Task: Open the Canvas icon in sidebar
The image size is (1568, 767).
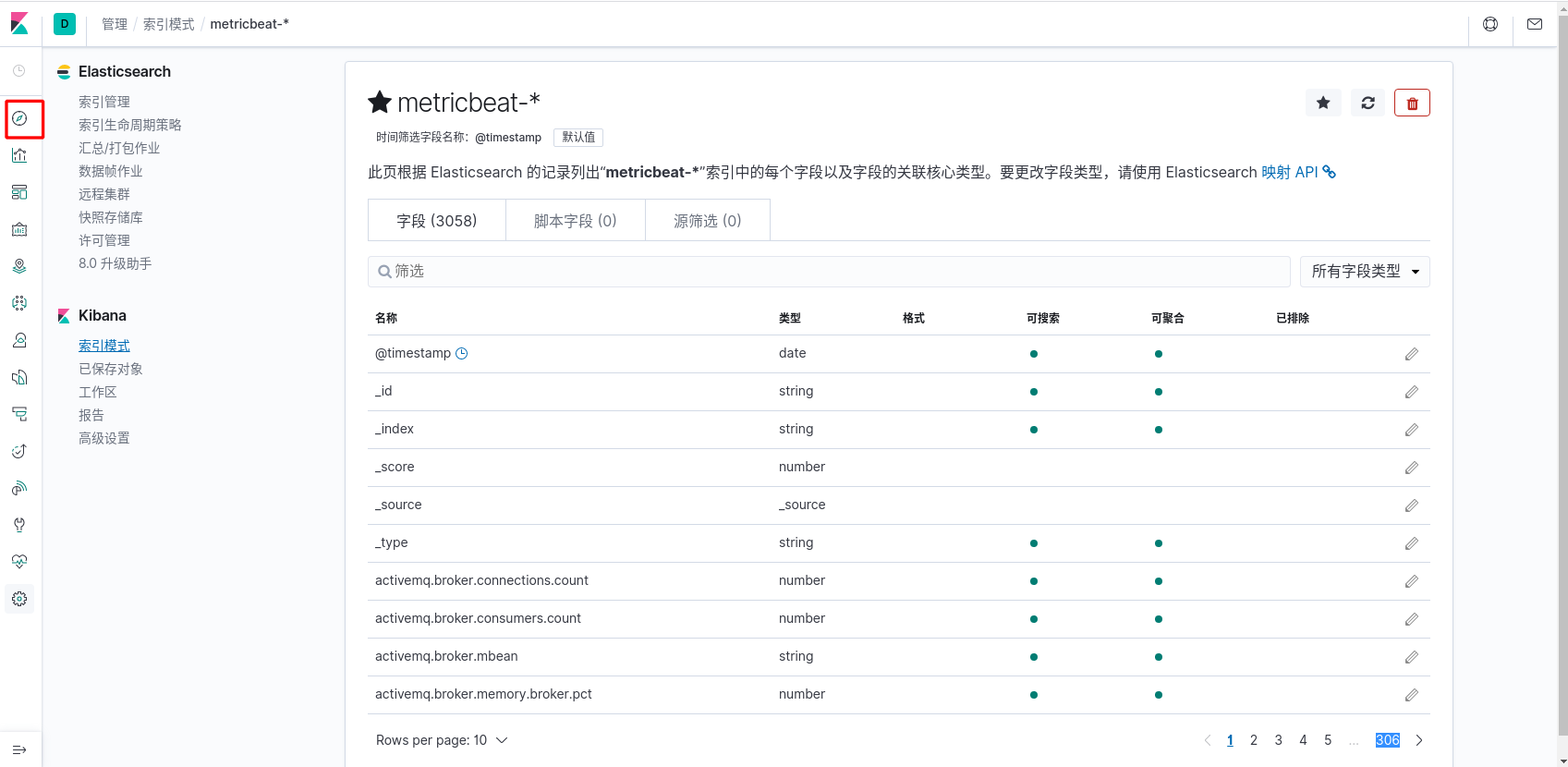Action: click(x=19, y=229)
